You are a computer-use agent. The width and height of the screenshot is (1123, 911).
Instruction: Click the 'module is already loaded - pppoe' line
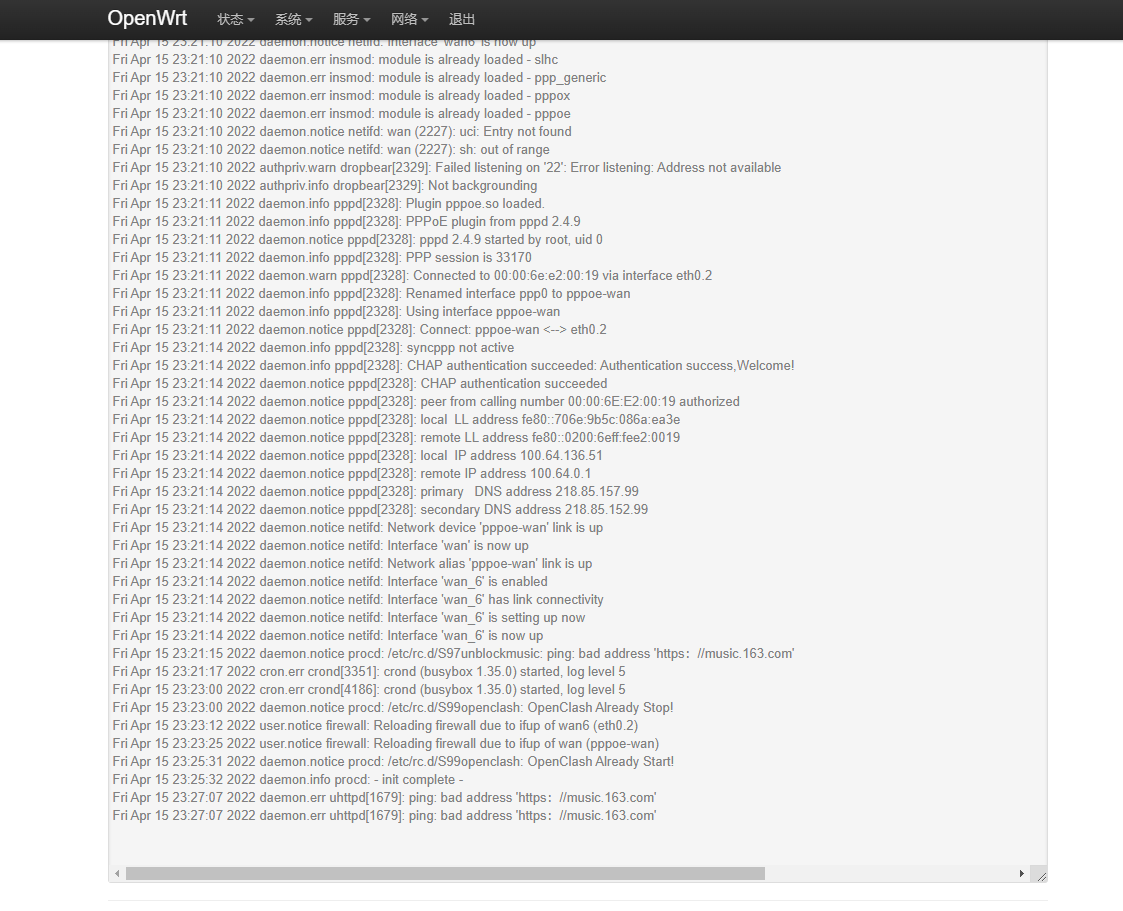pos(341,113)
